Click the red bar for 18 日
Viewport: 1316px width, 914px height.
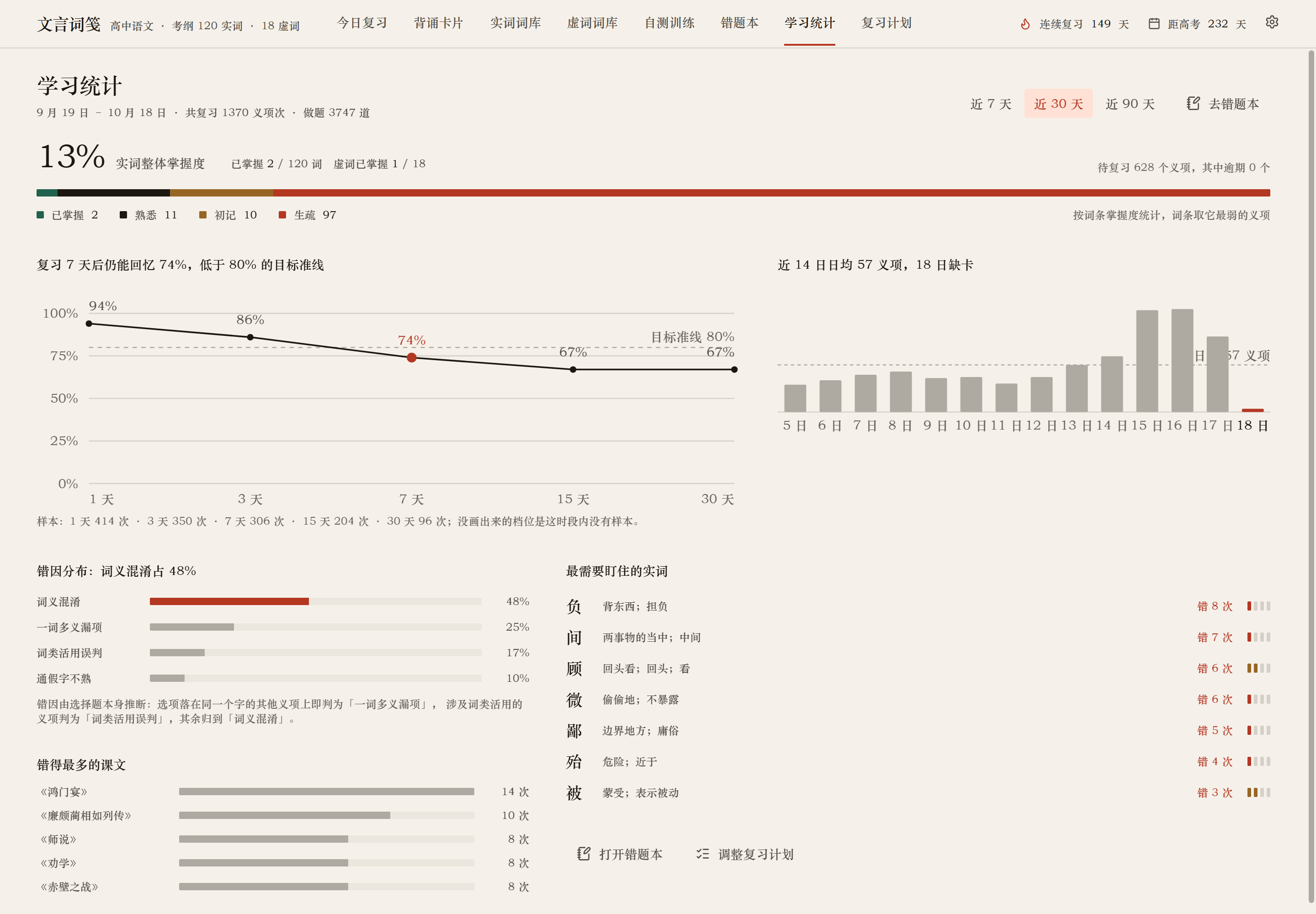coord(1252,410)
